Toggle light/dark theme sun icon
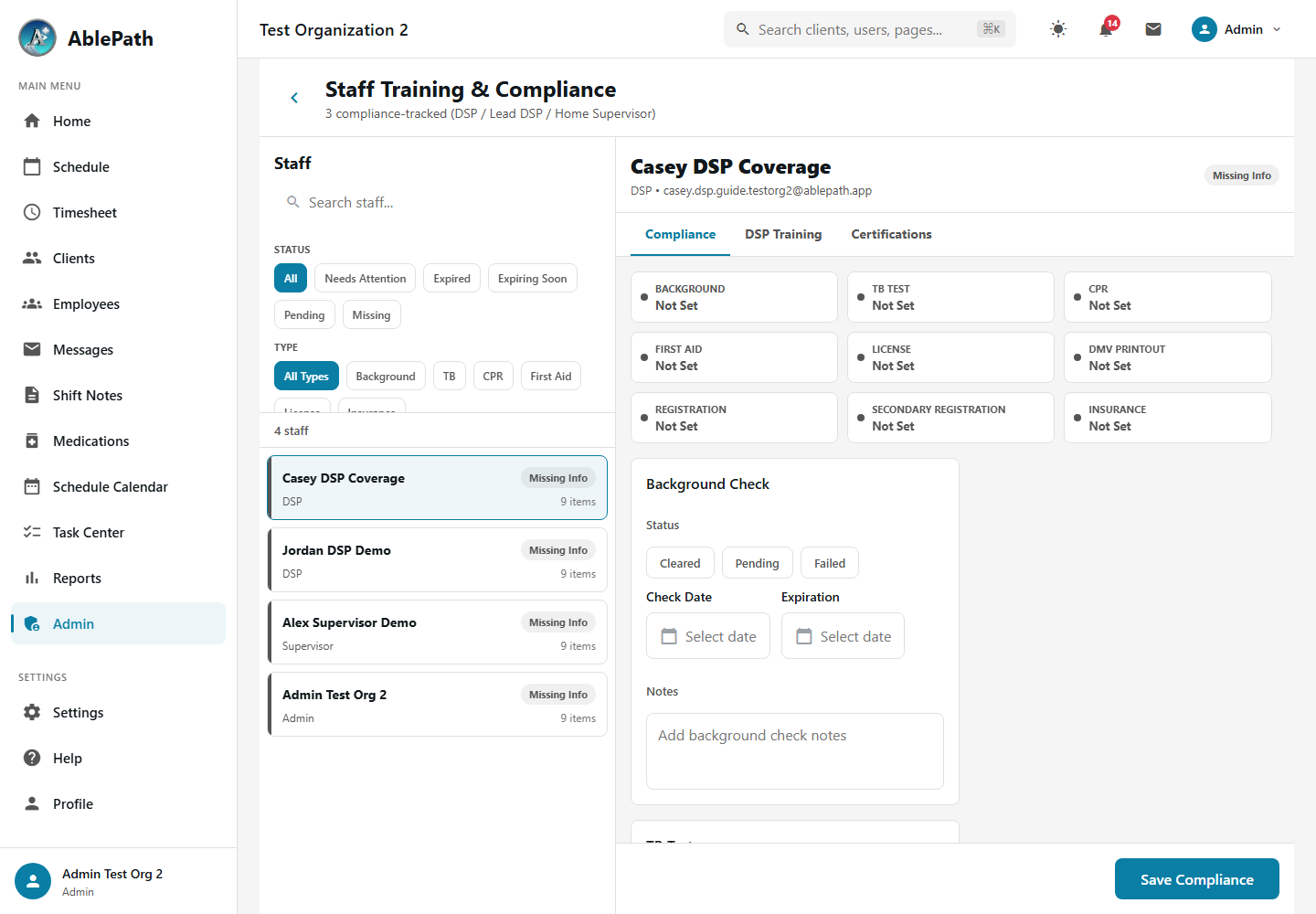1316x914 pixels. pos(1058,29)
